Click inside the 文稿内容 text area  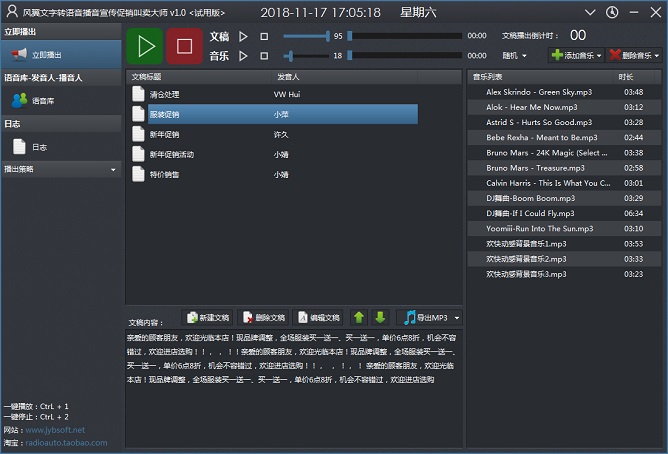coord(294,388)
